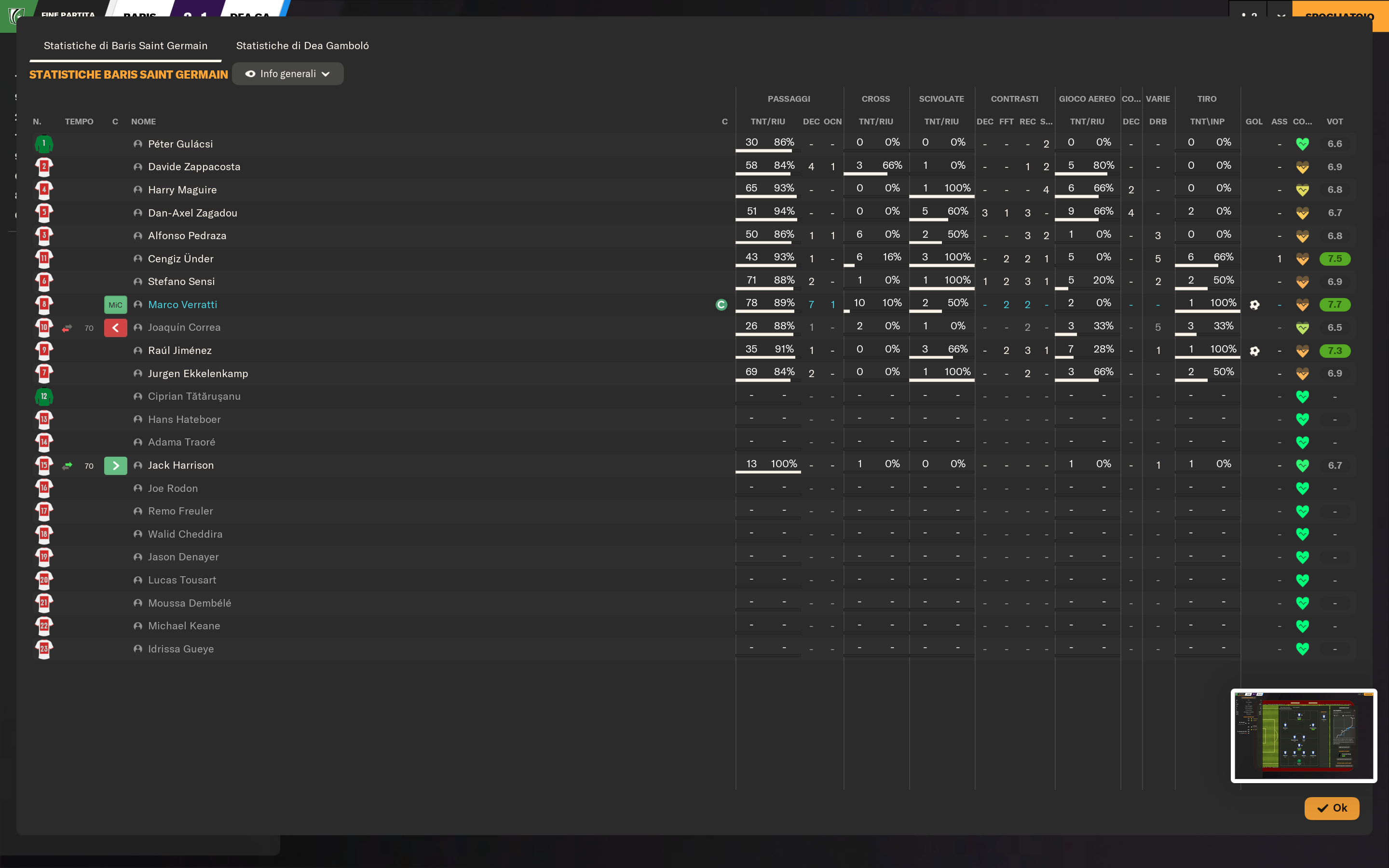This screenshot has height=868, width=1389.
Task: Click Verratti's 7.7 rating badge
Action: pyautogui.click(x=1335, y=305)
